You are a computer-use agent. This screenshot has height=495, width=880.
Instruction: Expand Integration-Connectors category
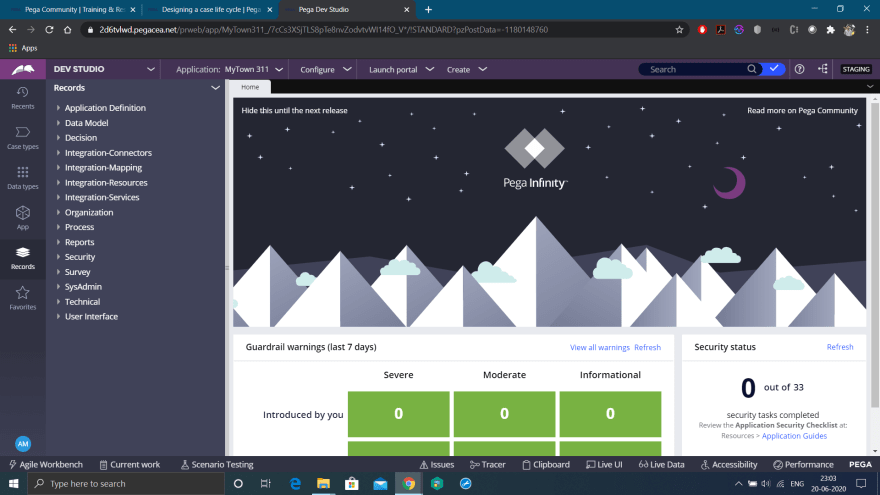(58, 153)
